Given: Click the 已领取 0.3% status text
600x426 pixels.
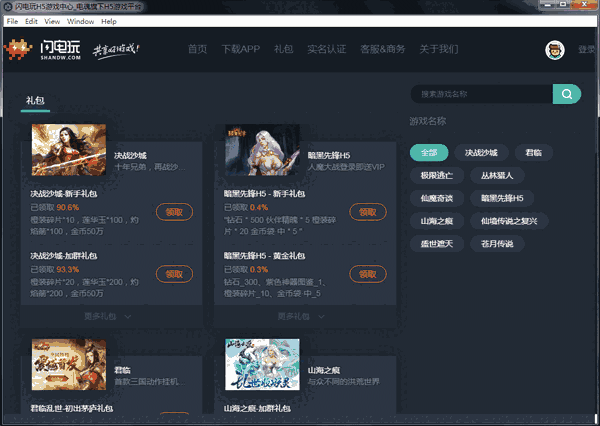Looking at the screenshot, I should coord(246,269).
